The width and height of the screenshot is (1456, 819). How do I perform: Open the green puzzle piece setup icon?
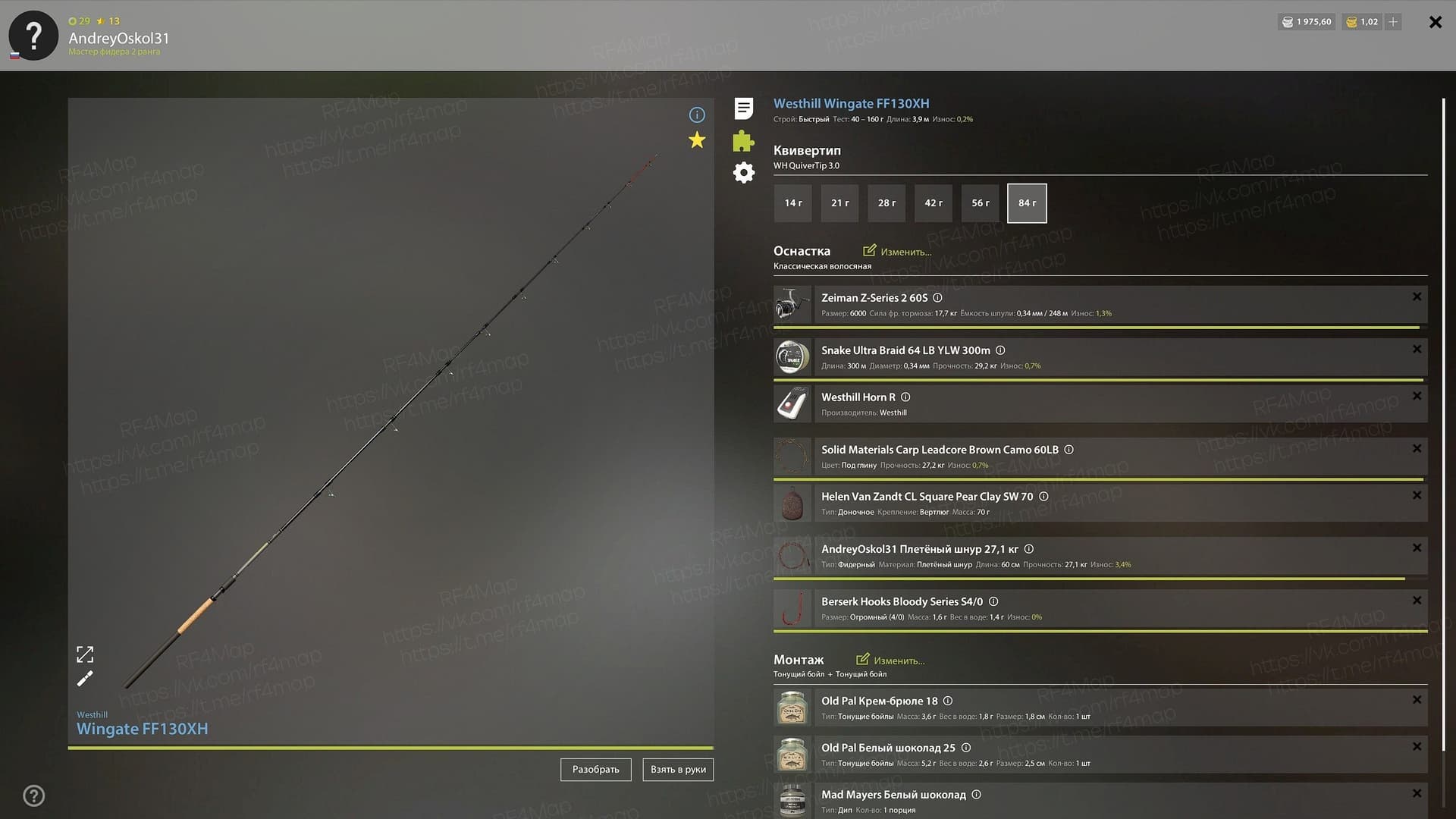coord(744,140)
